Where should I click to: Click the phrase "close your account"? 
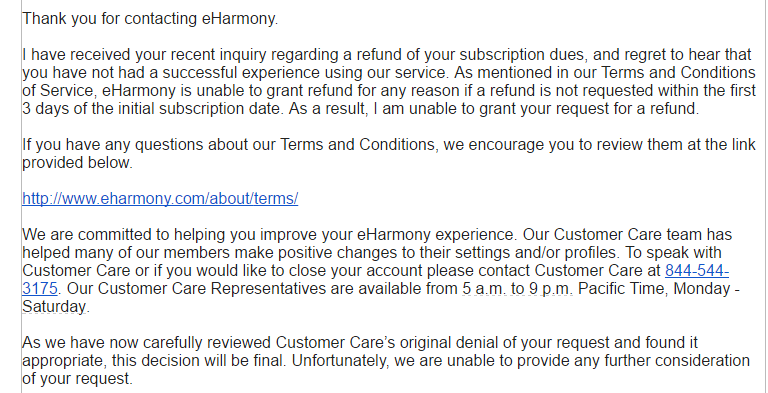tap(356, 270)
